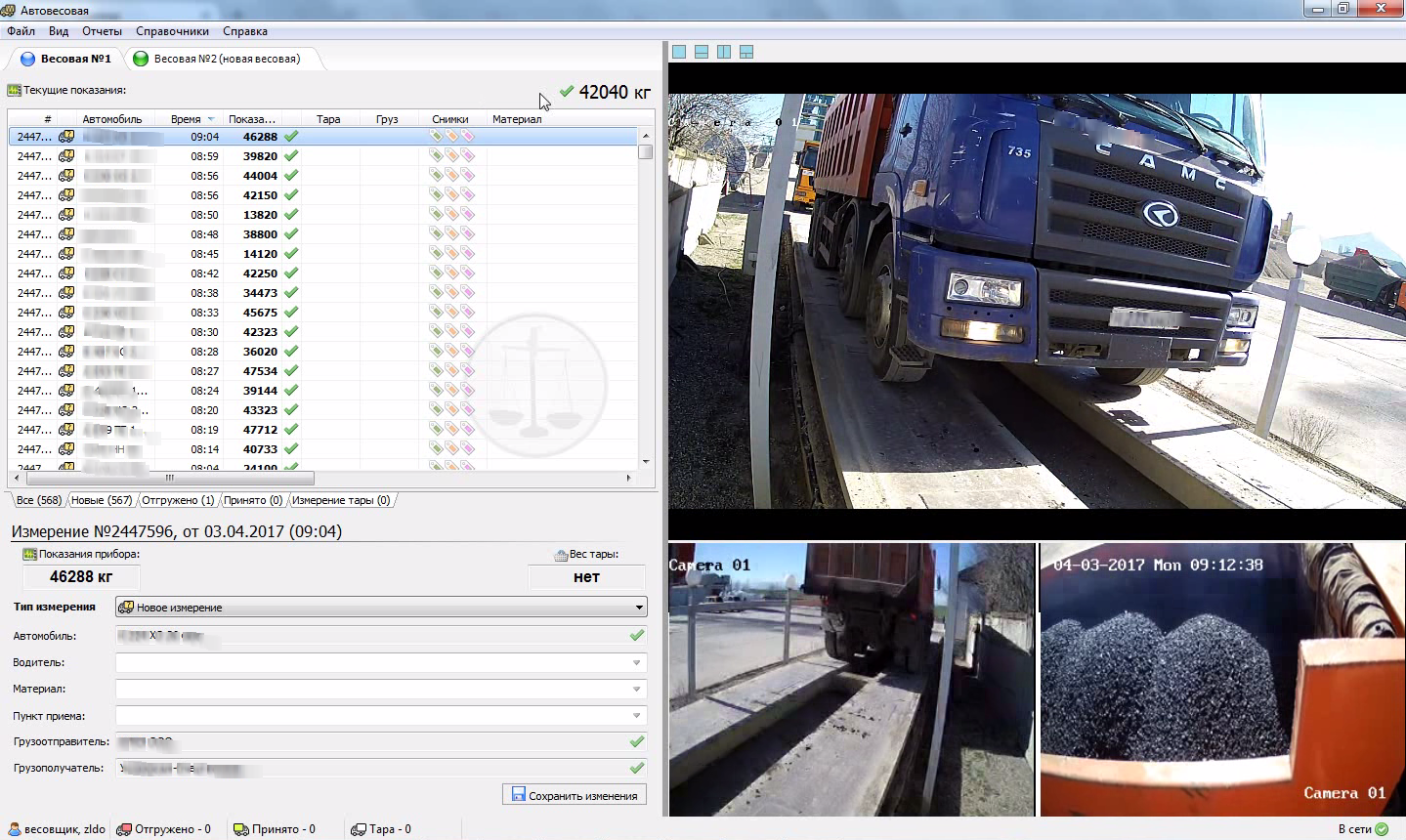Click Сохранить изменения button
1406x840 pixels.
[x=575, y=795]
